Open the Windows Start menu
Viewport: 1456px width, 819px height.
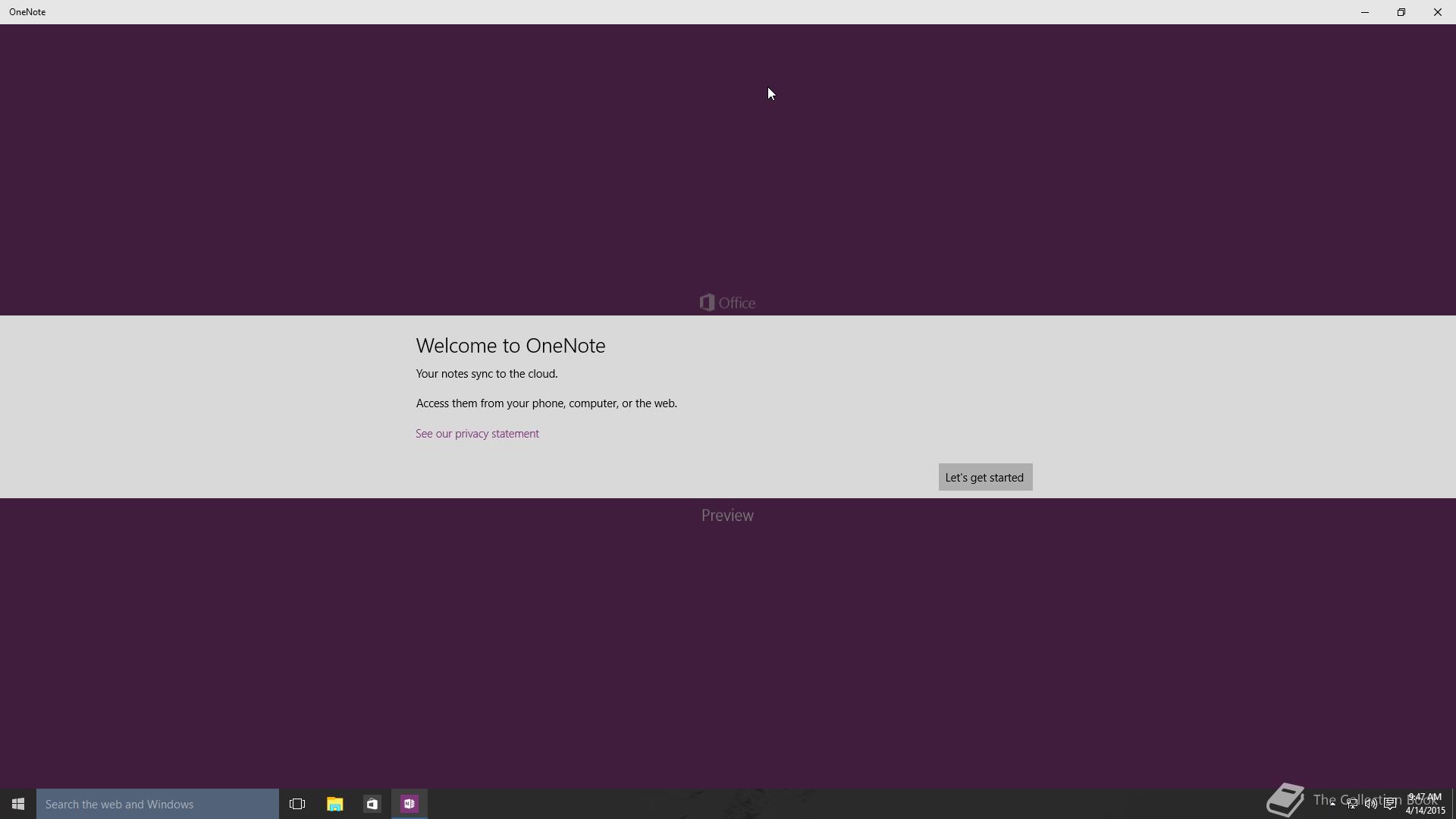[18, 804]
